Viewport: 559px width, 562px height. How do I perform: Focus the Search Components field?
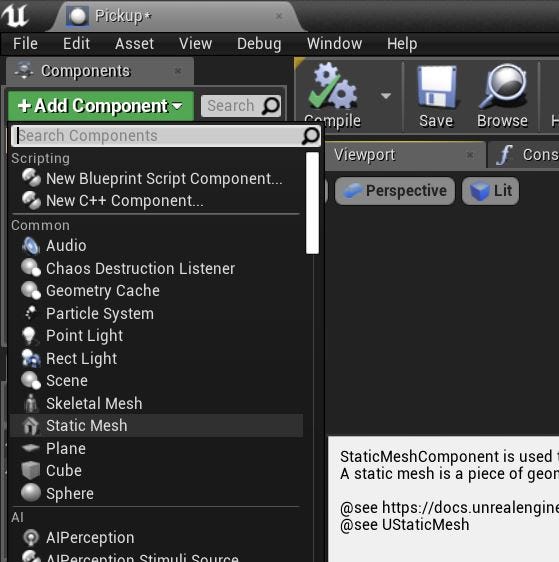[166, 136]
